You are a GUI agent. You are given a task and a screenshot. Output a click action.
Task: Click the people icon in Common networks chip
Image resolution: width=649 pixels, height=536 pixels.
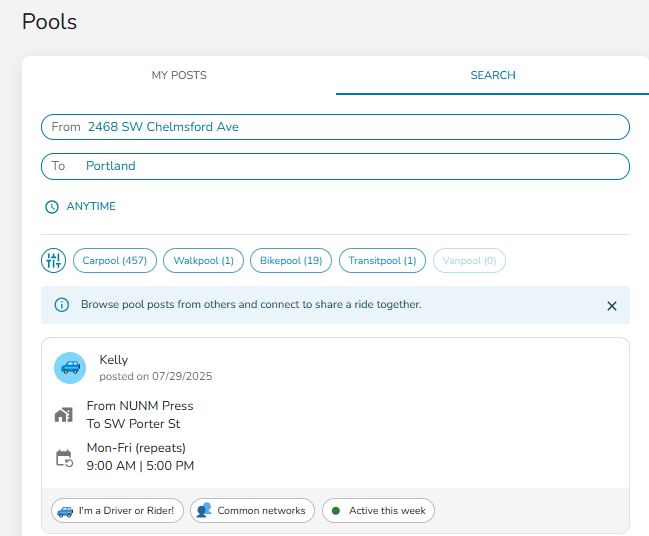click(x=204, y=510)
